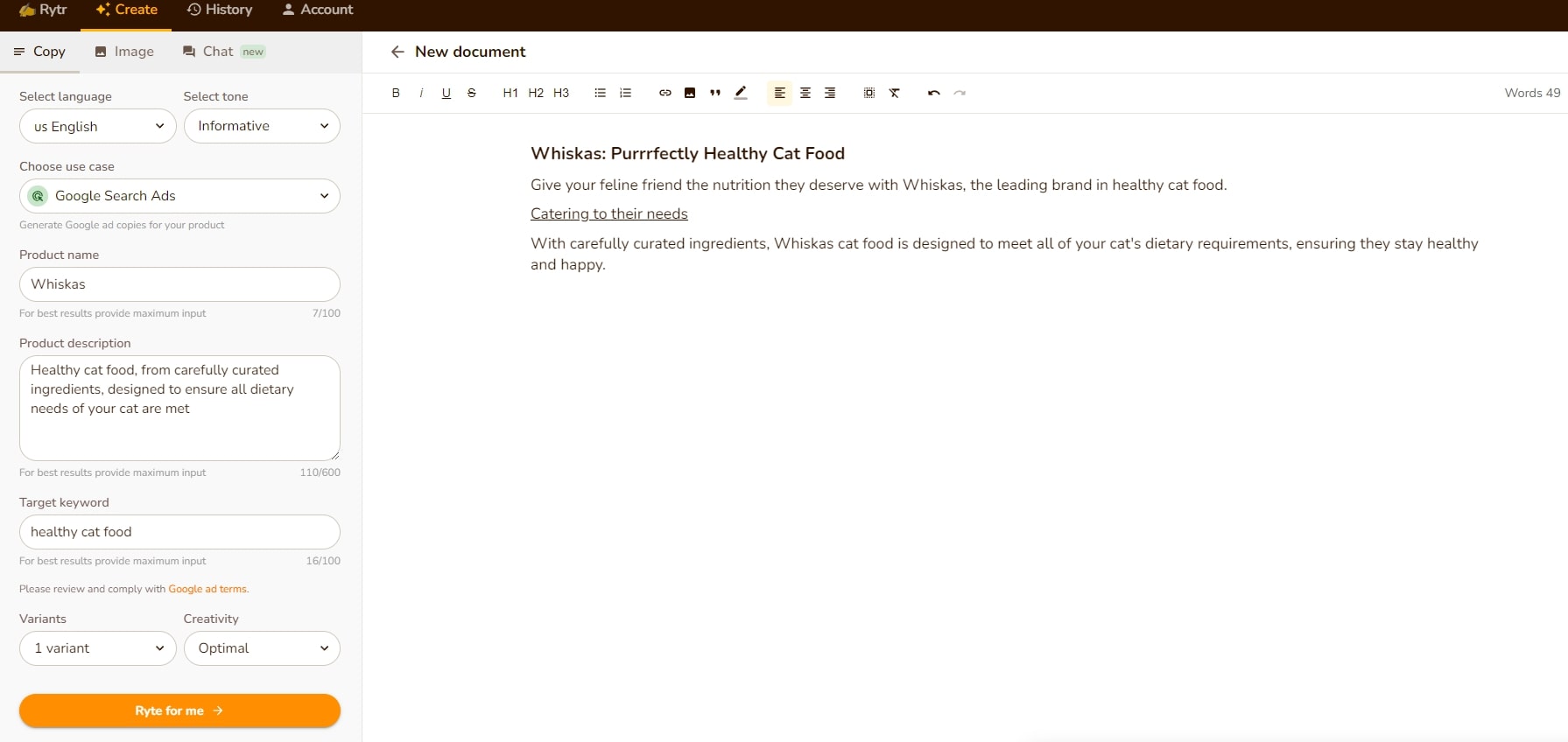Click the Catering to their needs link
This screenshot has width=1568, height=742.
tap(609, 213)
